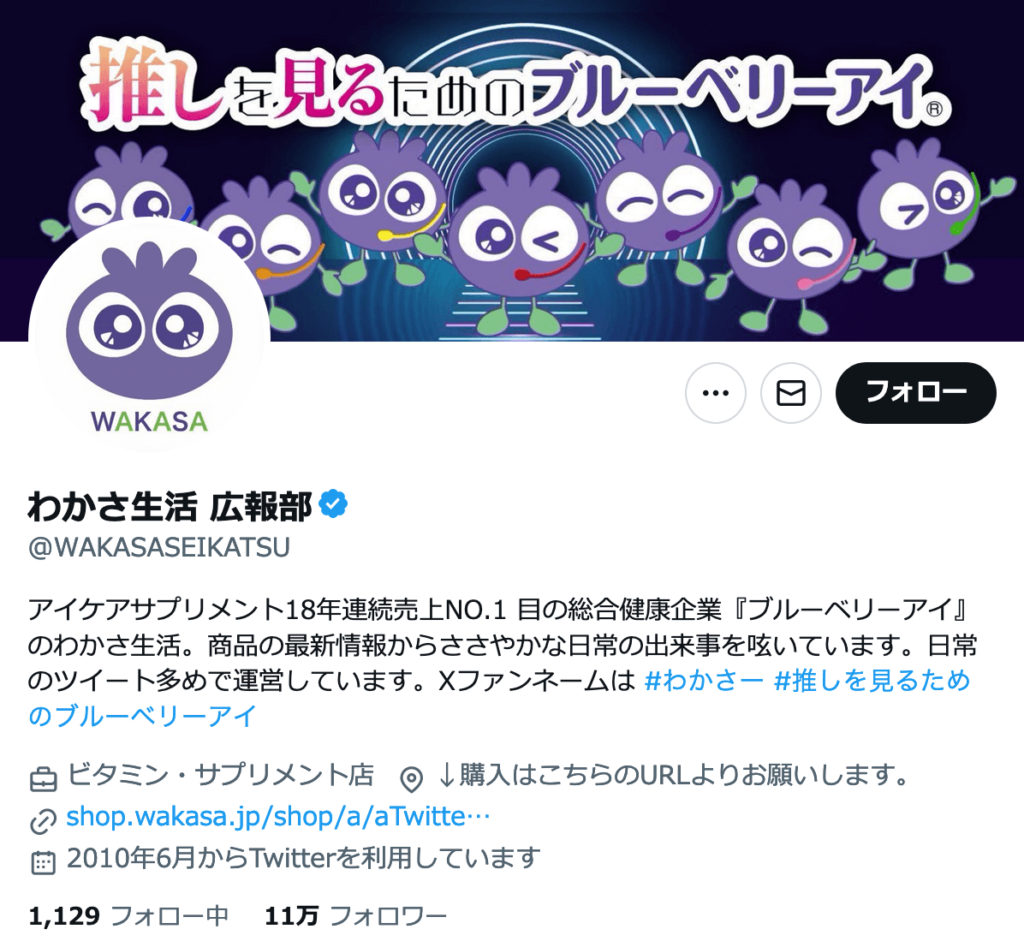Click the @WAKASASEIKATSU handle
Image resolution: width=1024 pixels, height=935 pixels.
(159, 547)
